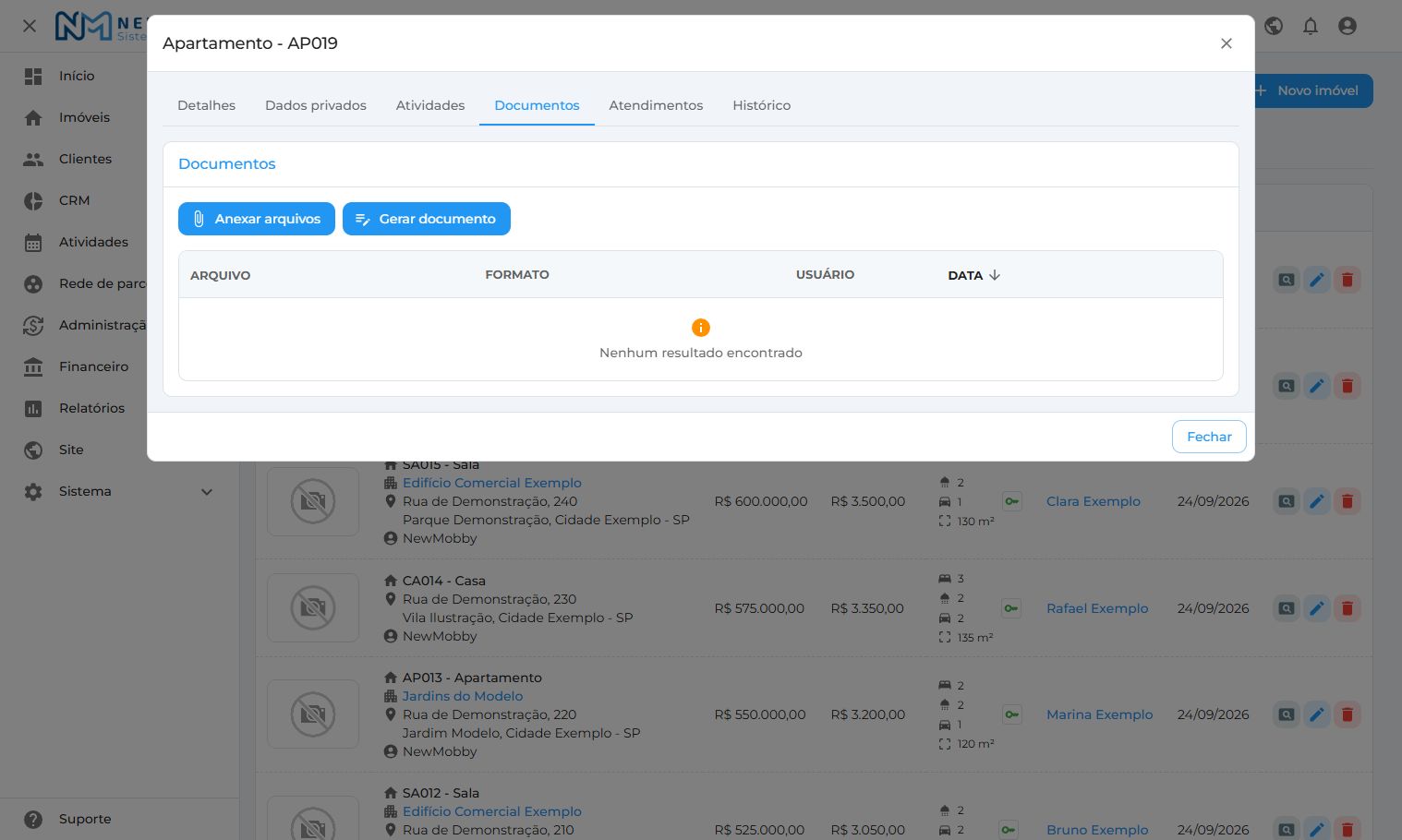
Task: Switch to the Detalhes tab
Action: click(x=206, y=105)
